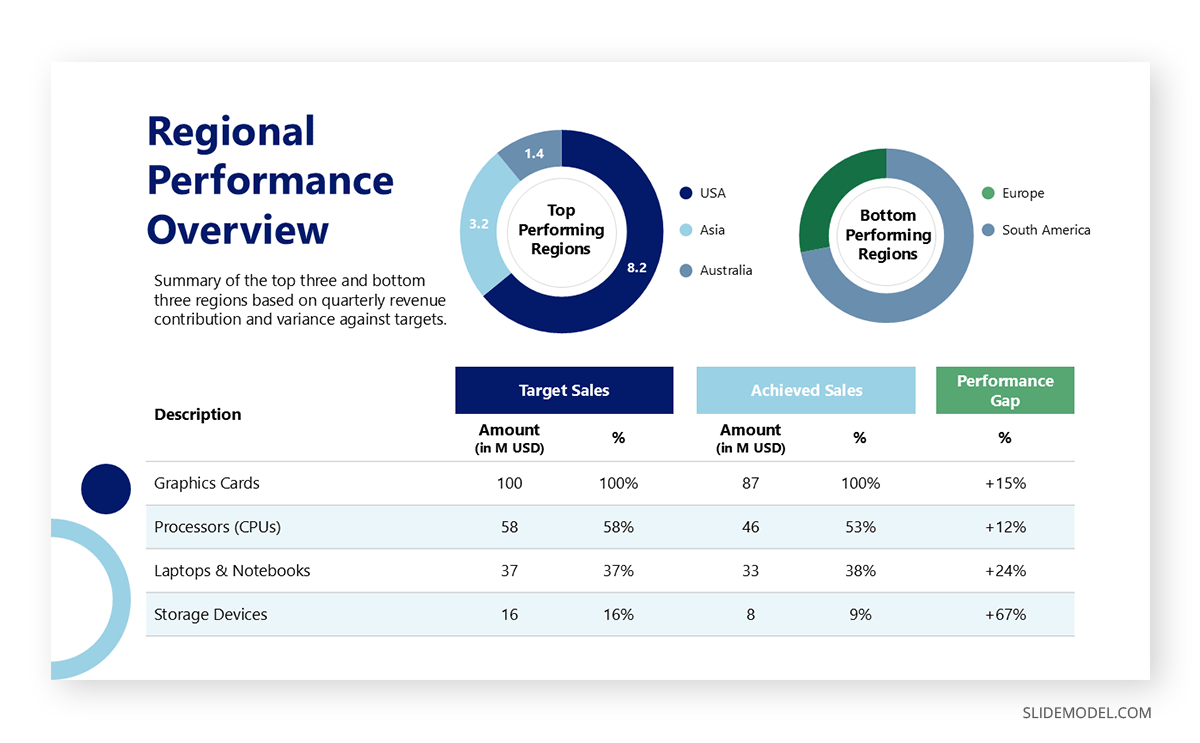Expand the Top Performing Regions chart center
1200x743 pixels.
pos(562,232)
